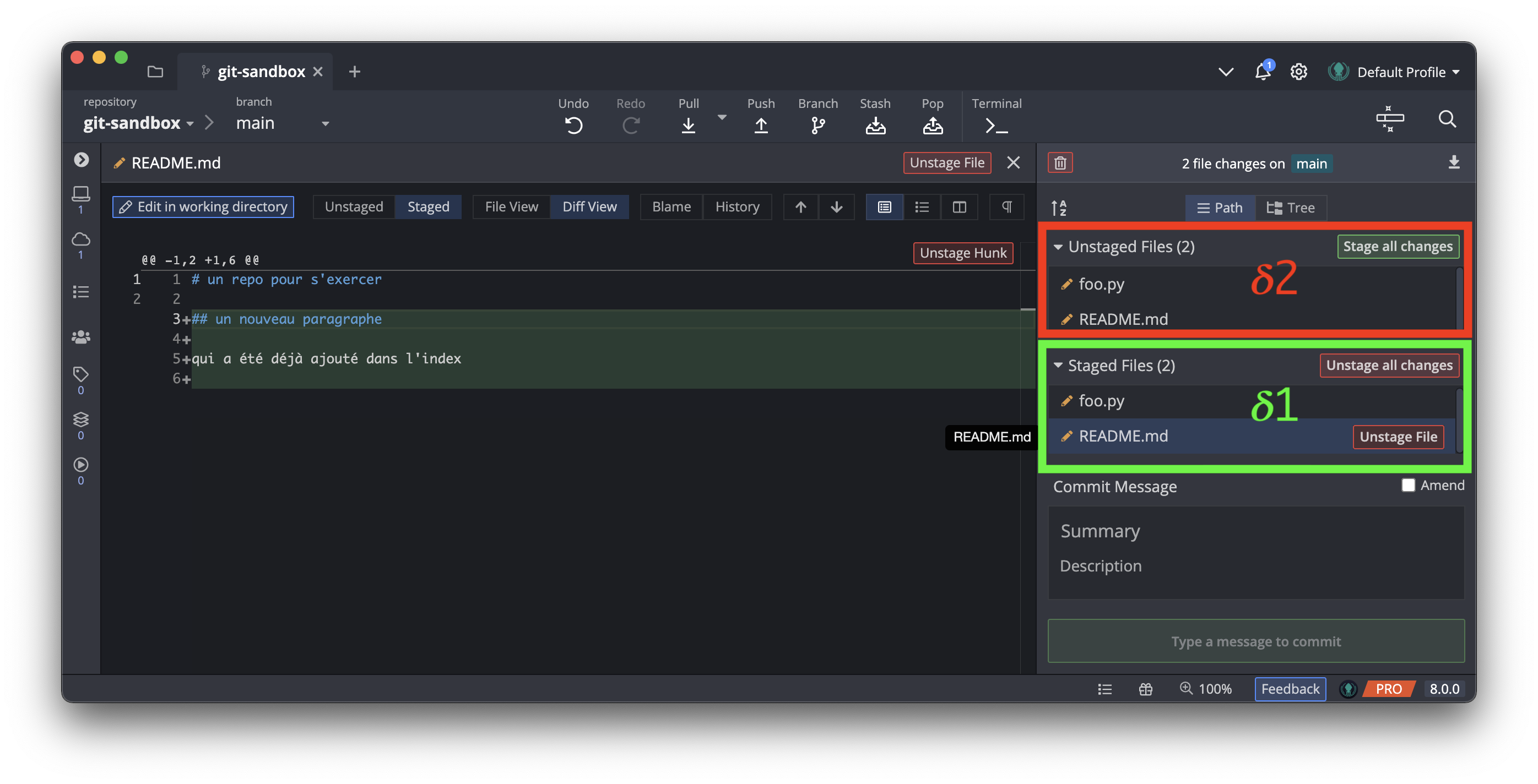
Task: Switch to File View tab
Action: (x=511, y=207)
